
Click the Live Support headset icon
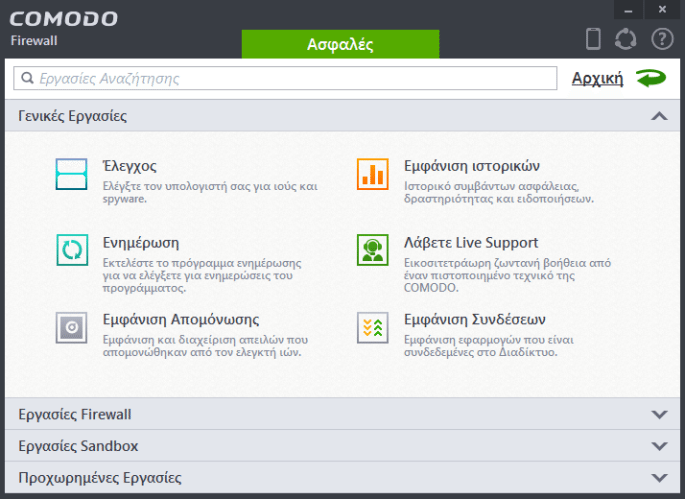[373, 250]
